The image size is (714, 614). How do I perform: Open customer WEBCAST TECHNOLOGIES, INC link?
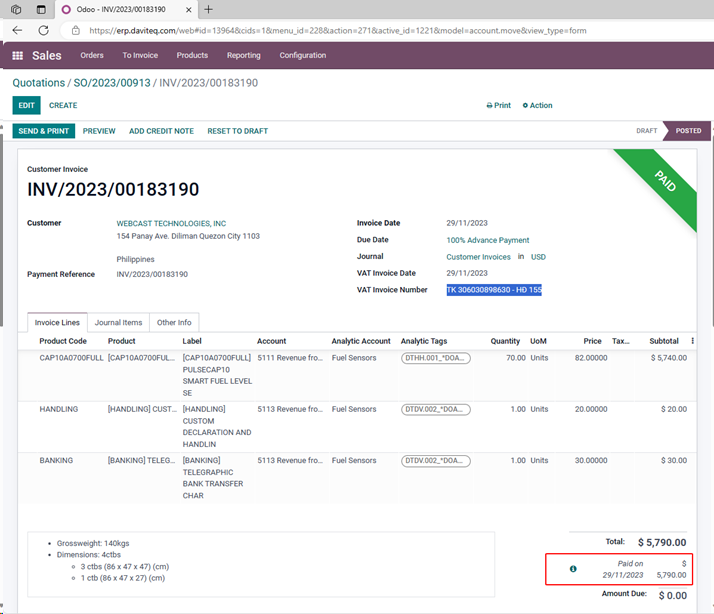[x=171, y=223]
